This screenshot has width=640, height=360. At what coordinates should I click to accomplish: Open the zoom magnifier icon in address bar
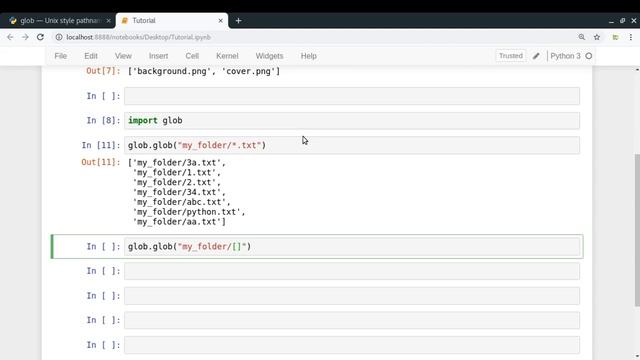pos(582,37)
